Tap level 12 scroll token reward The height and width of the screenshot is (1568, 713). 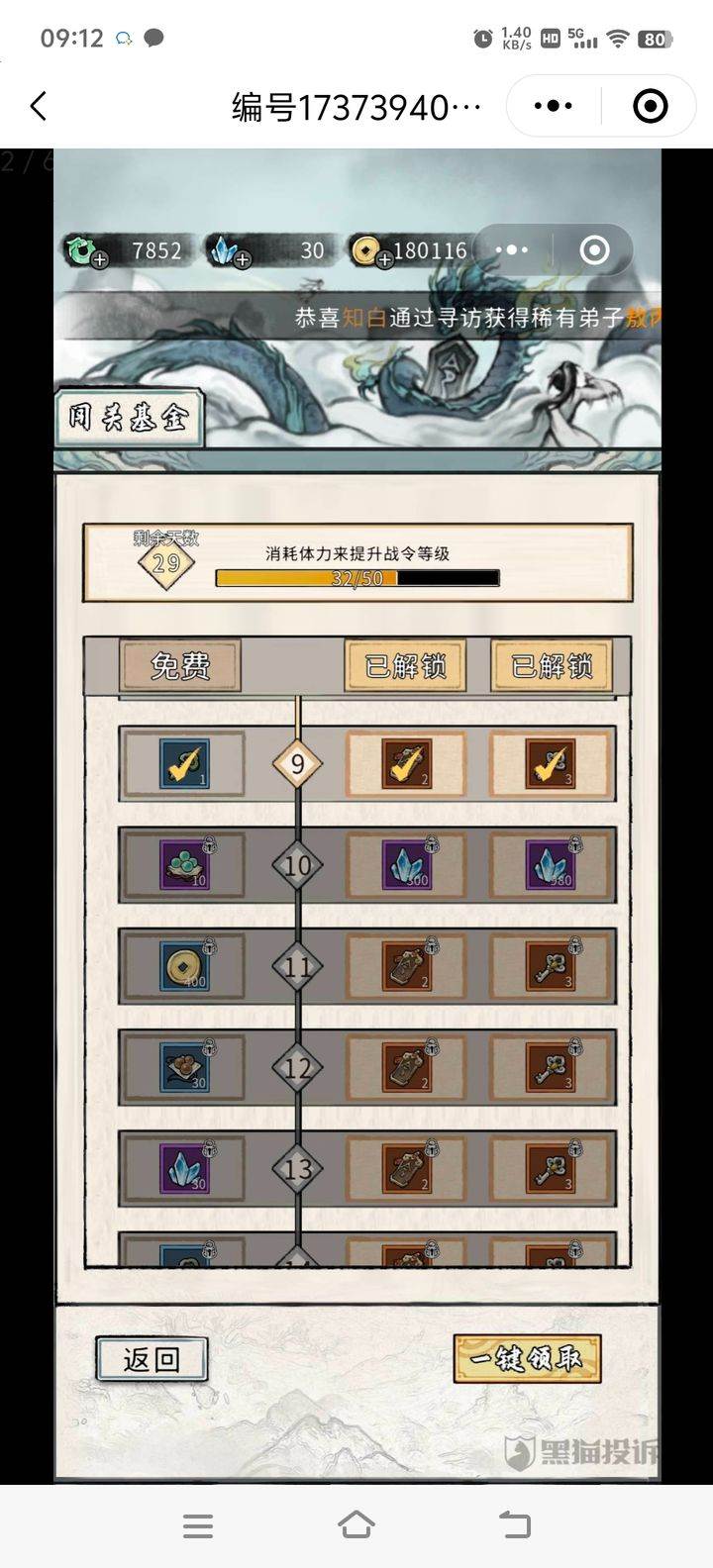pyautogui.click(x=407, y=1067)
